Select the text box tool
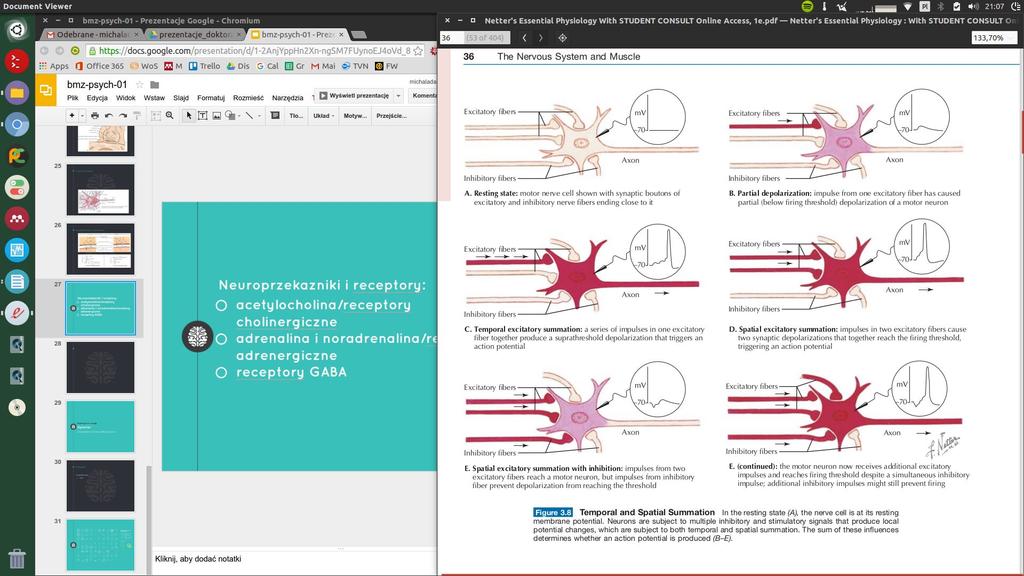The height and width of the screenshot is (576, 1024). pos(202,116)
